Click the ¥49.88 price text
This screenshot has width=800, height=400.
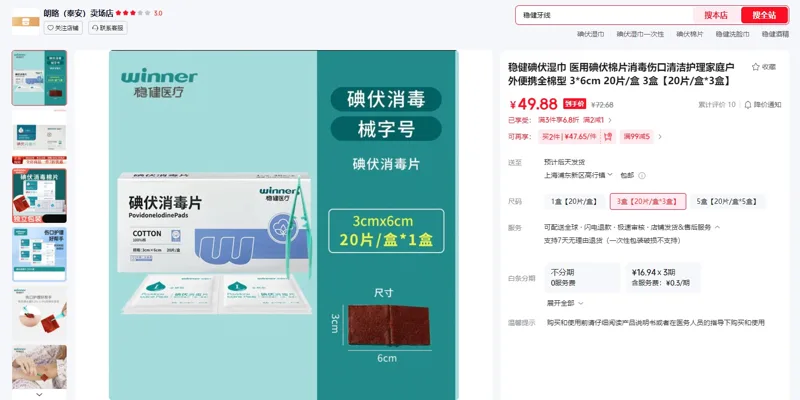tap(533, 104)
